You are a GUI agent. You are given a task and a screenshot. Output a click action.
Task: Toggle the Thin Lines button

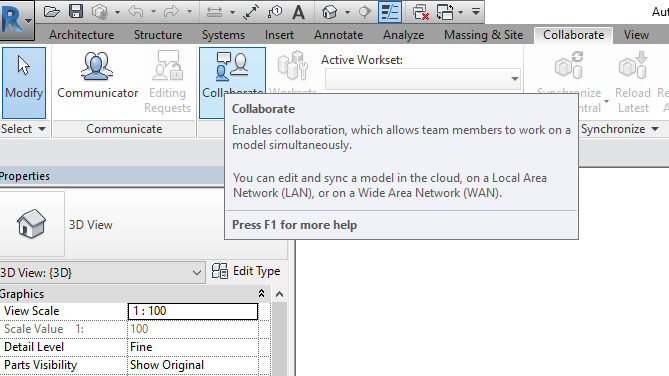point(390,12)
